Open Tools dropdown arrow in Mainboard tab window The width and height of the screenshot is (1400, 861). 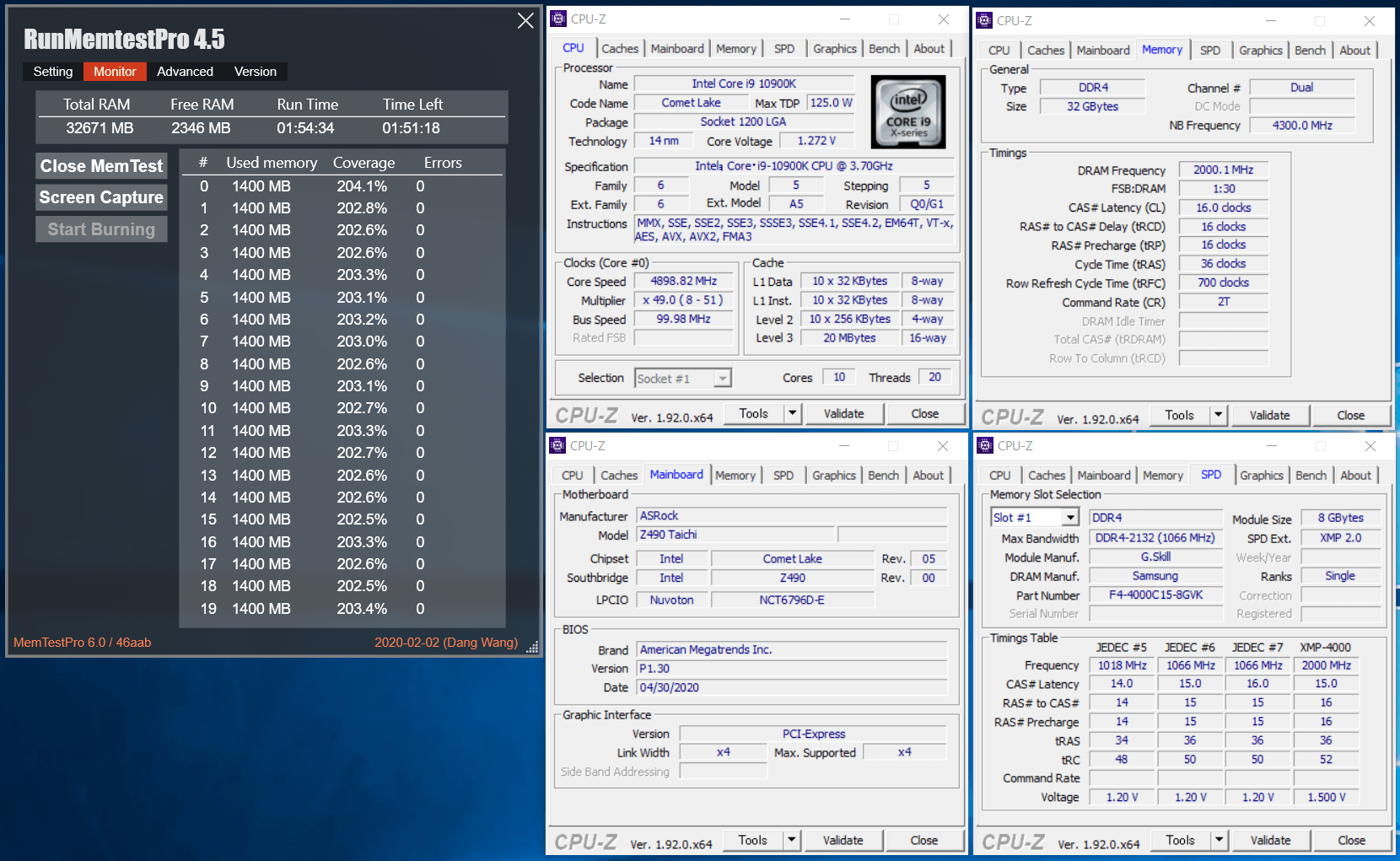791,840
